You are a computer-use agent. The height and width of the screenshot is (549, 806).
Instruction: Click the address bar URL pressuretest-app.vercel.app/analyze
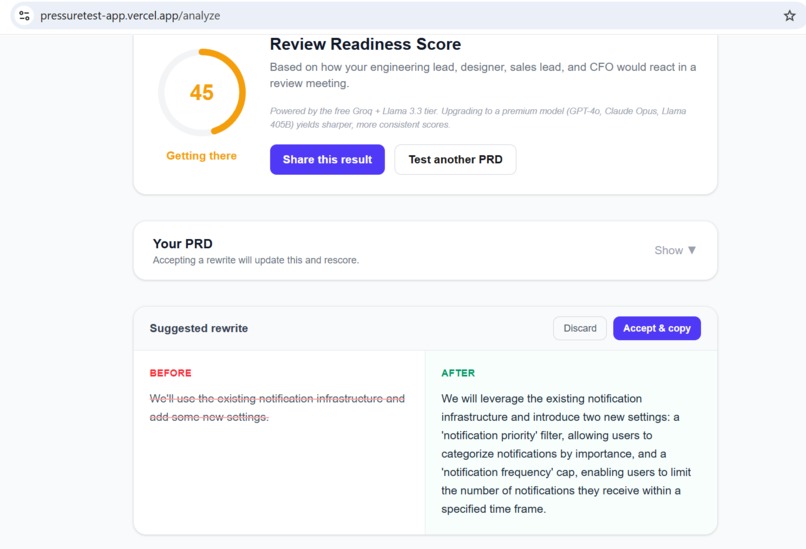click(x=130, y=16)
